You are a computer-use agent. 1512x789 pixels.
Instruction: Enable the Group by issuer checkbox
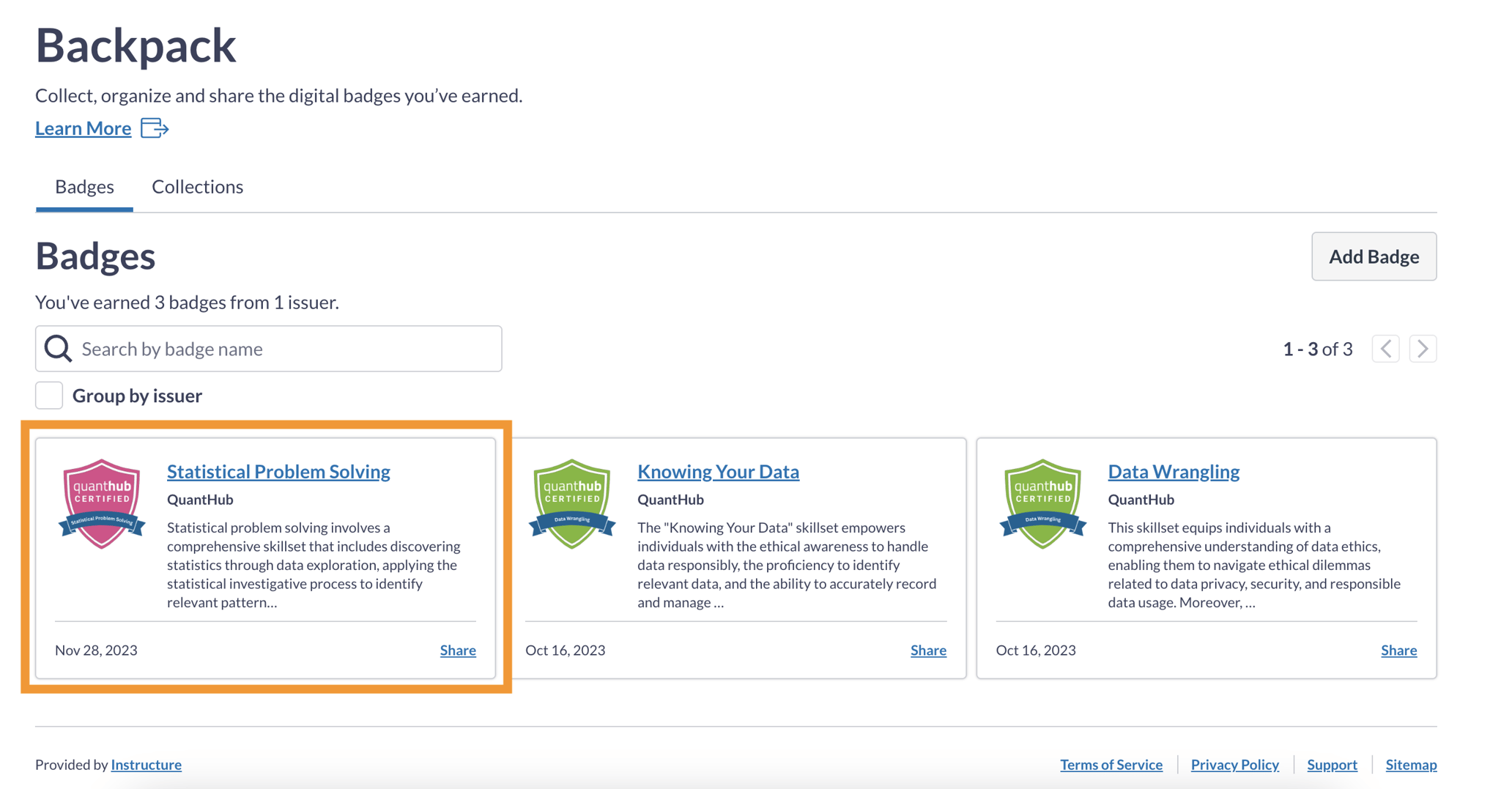(49, 396)
